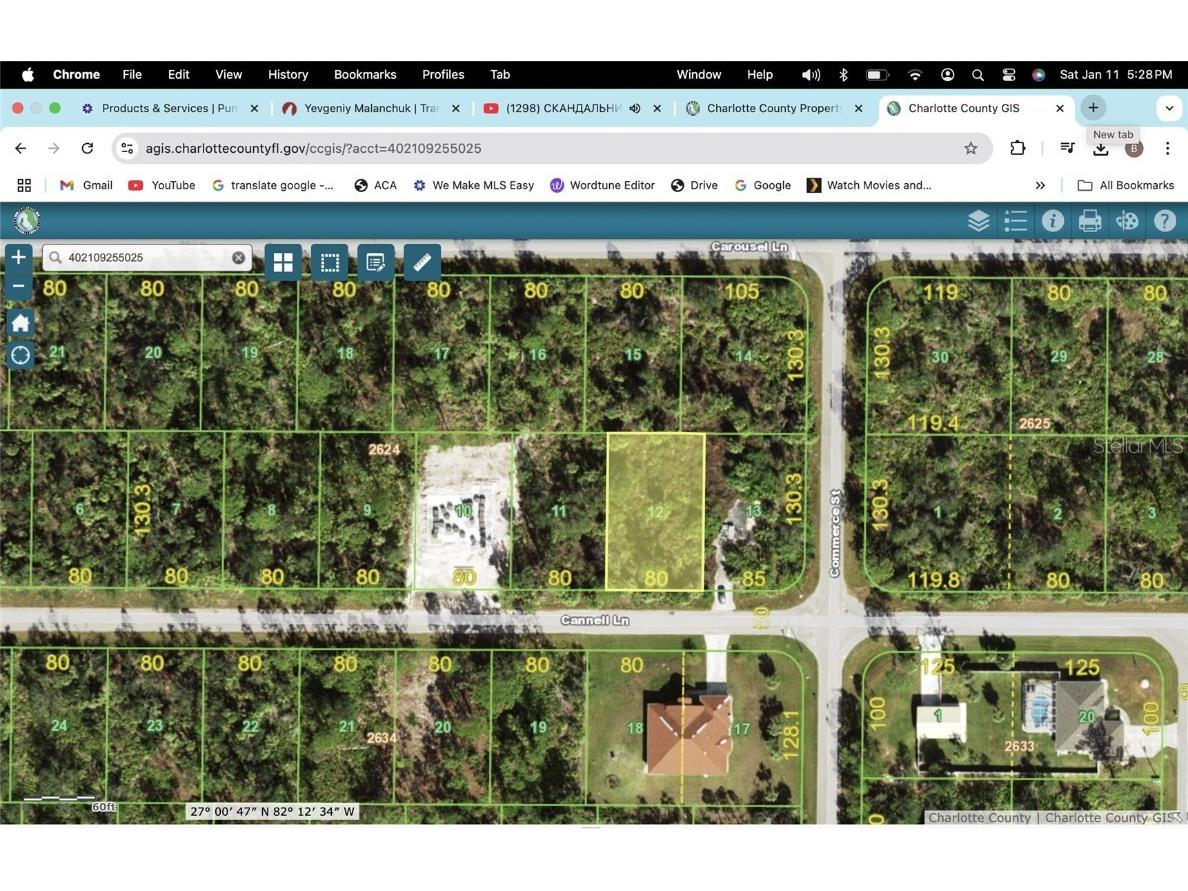
Task: Bookmark this page with the star
Action: pyautogui.click(x=970, y=148)
